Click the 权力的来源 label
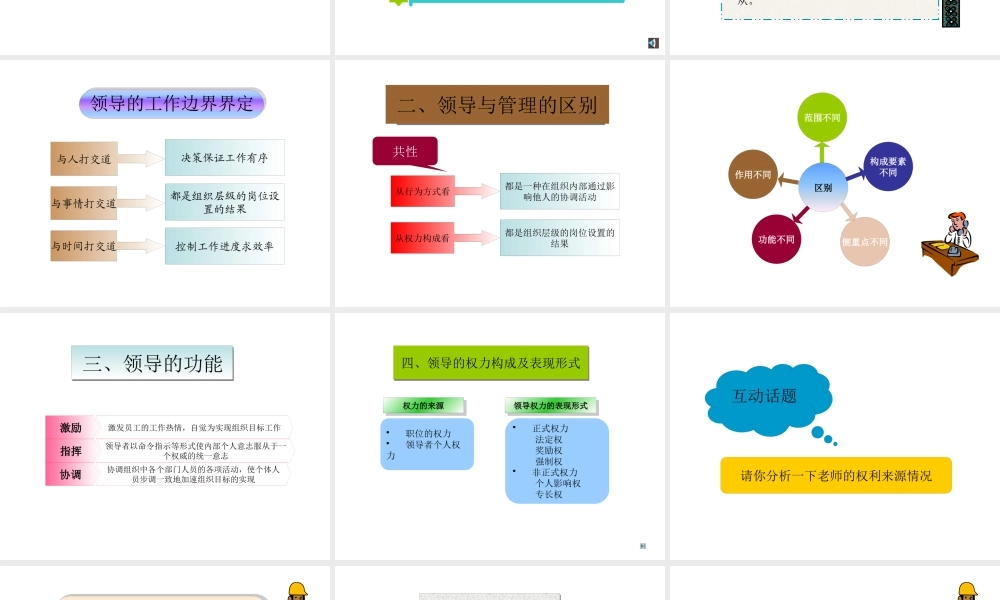Image resolution: width=1000 pixels, height=600 pixels. 423,406
